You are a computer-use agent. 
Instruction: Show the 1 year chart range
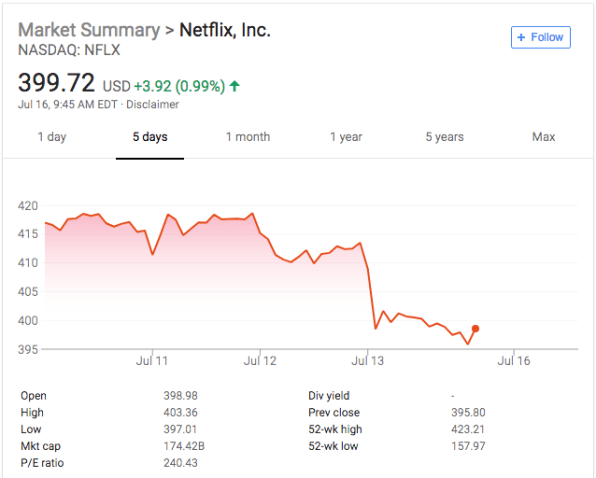click(x=346, y=137)
